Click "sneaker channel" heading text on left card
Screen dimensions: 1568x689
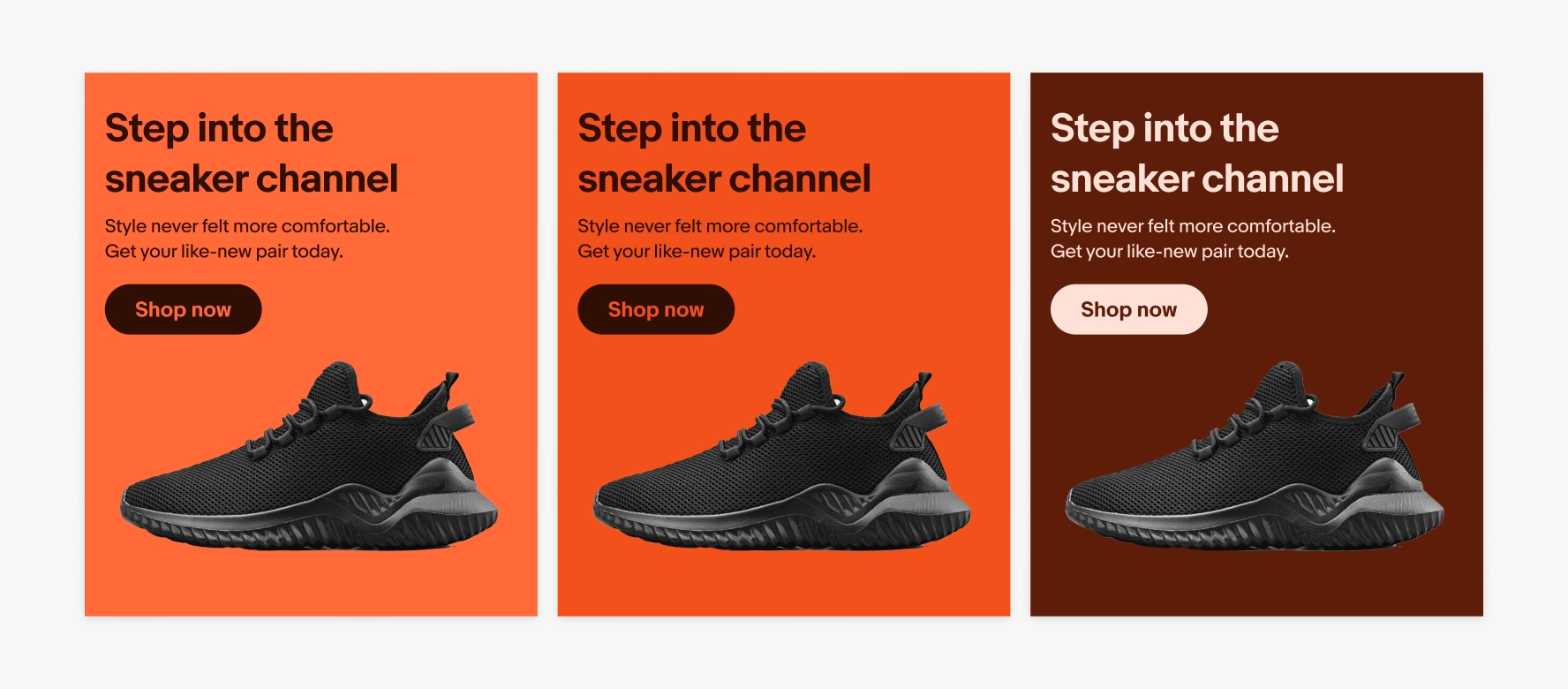pyautogui.click(x=252, y=179)
